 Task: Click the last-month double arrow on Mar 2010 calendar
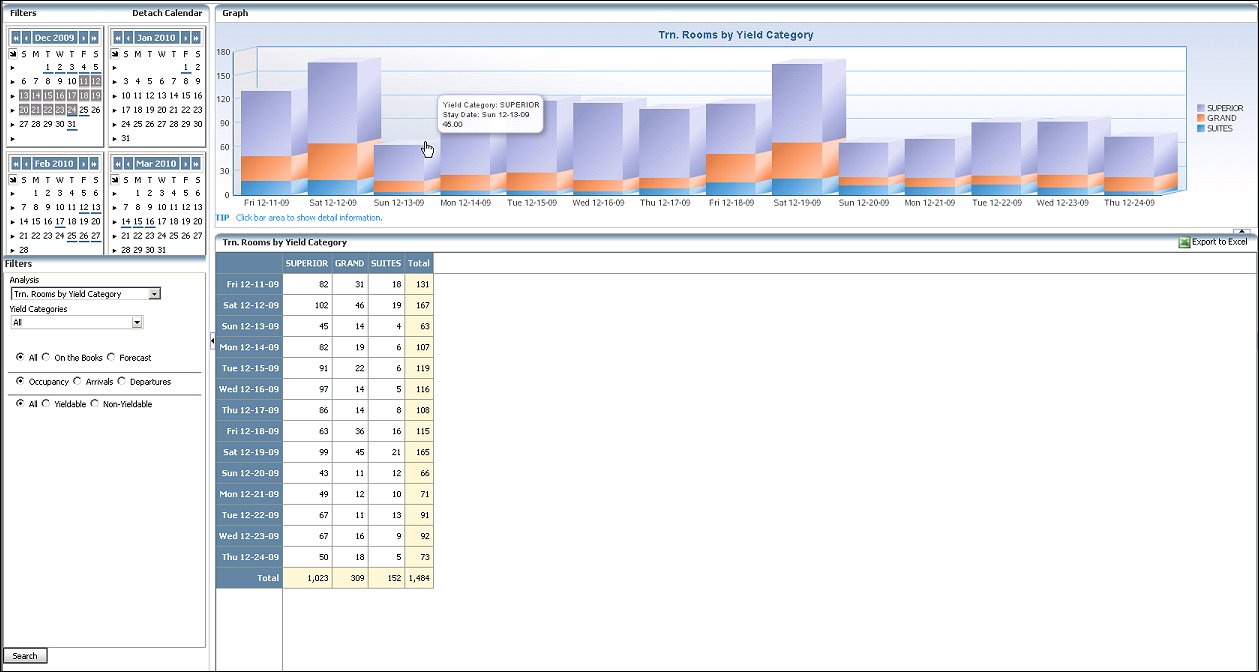pos(196,163)
